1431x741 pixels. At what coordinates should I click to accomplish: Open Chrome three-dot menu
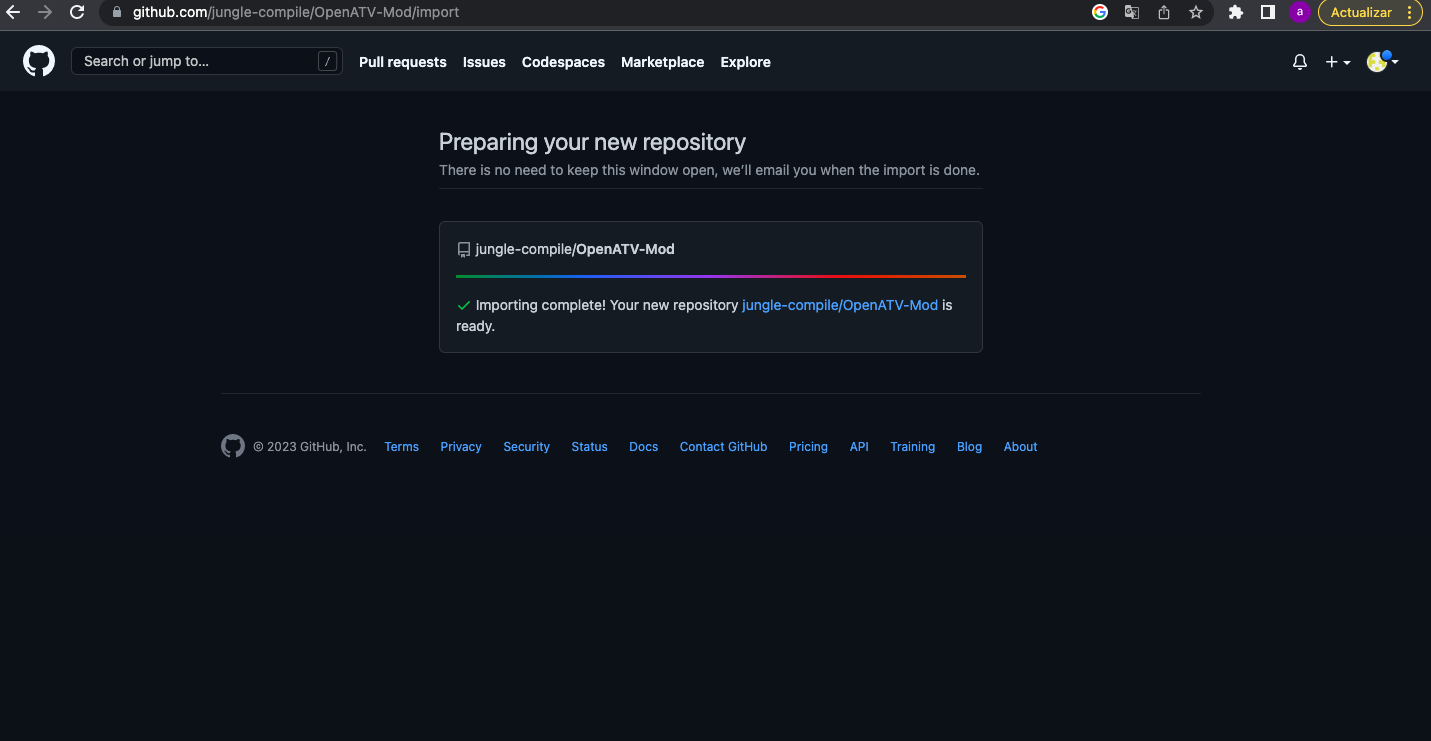(x=1412, y=13)
